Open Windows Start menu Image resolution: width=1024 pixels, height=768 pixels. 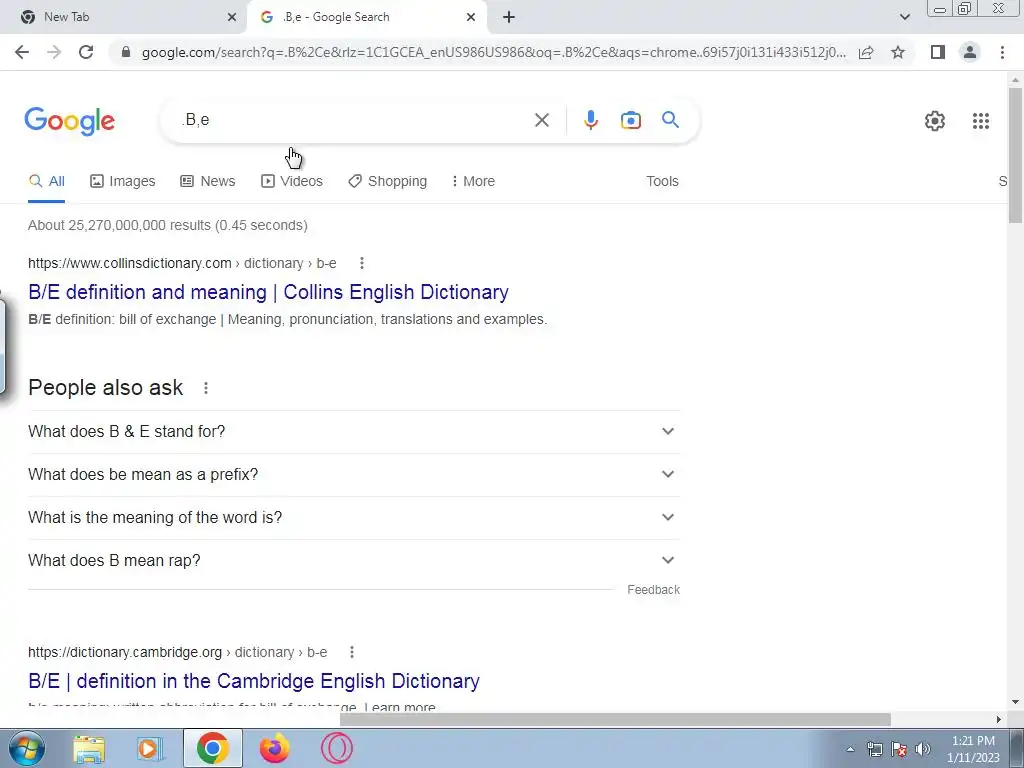click(27, 748)
